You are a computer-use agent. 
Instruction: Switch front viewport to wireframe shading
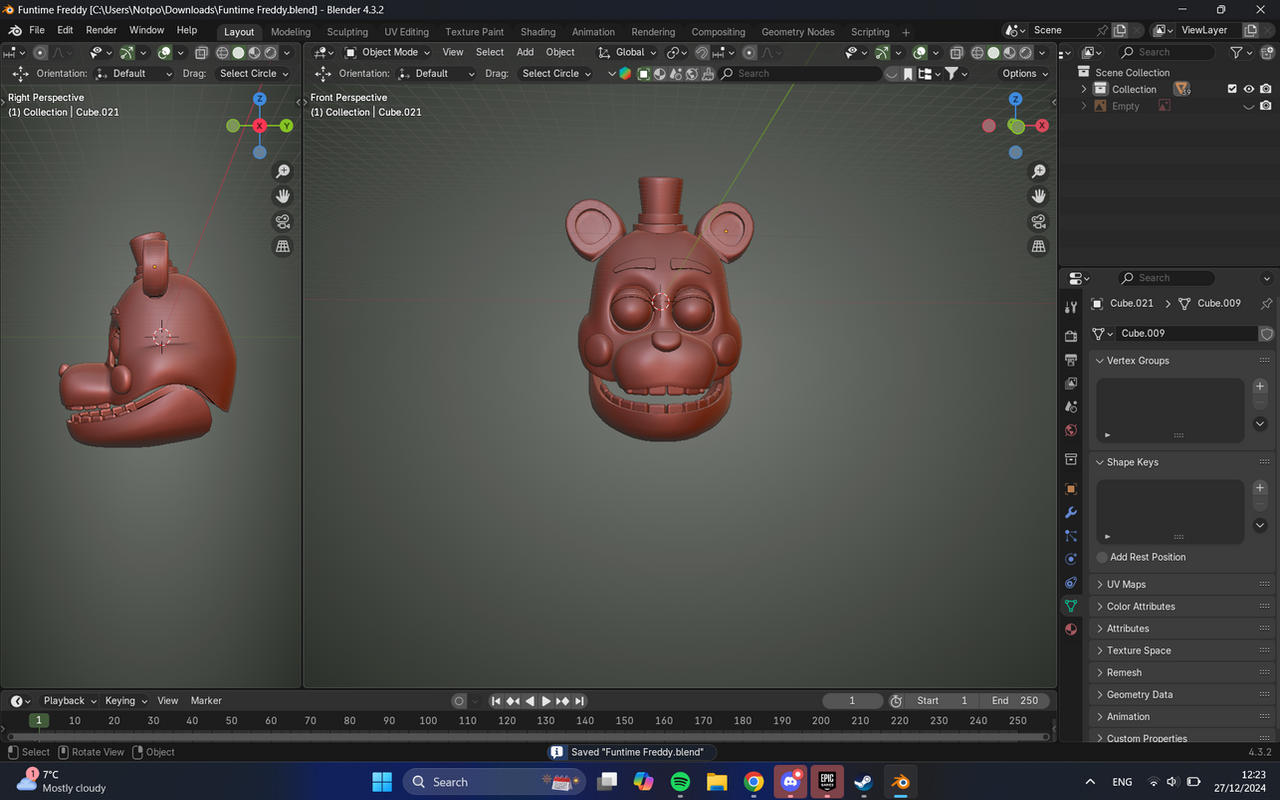click(x=978, y=52)
